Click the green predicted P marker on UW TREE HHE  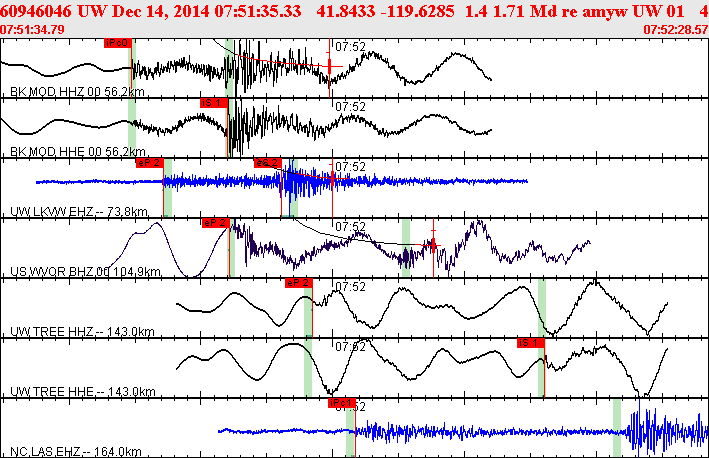click(x=308, y=368)
